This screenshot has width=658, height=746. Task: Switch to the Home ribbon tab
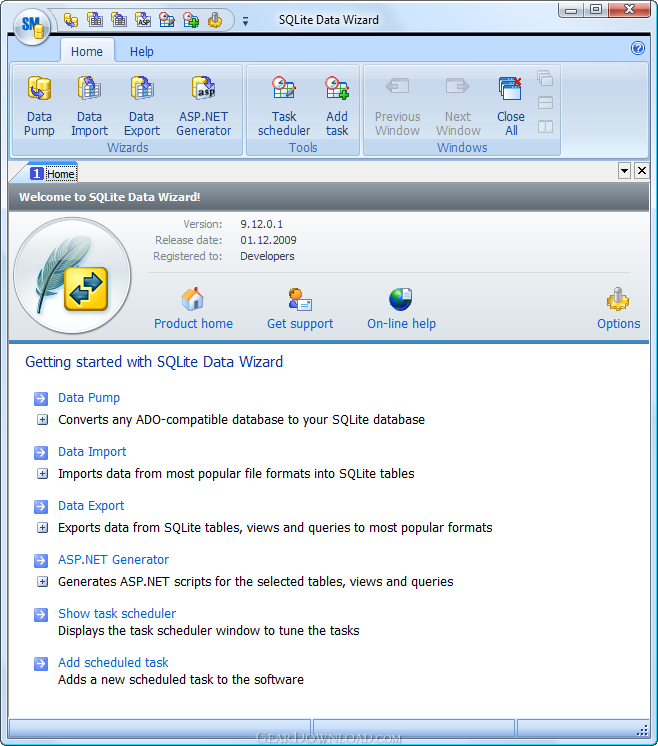(x=87, y=51)
